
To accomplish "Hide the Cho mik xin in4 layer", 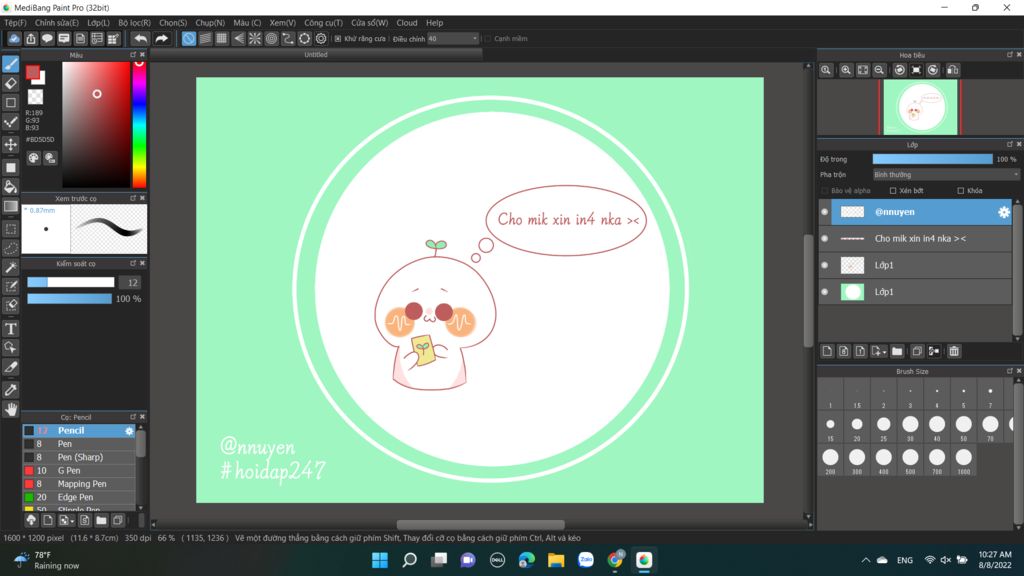I will pyautogui.click(x=825, y=238).
